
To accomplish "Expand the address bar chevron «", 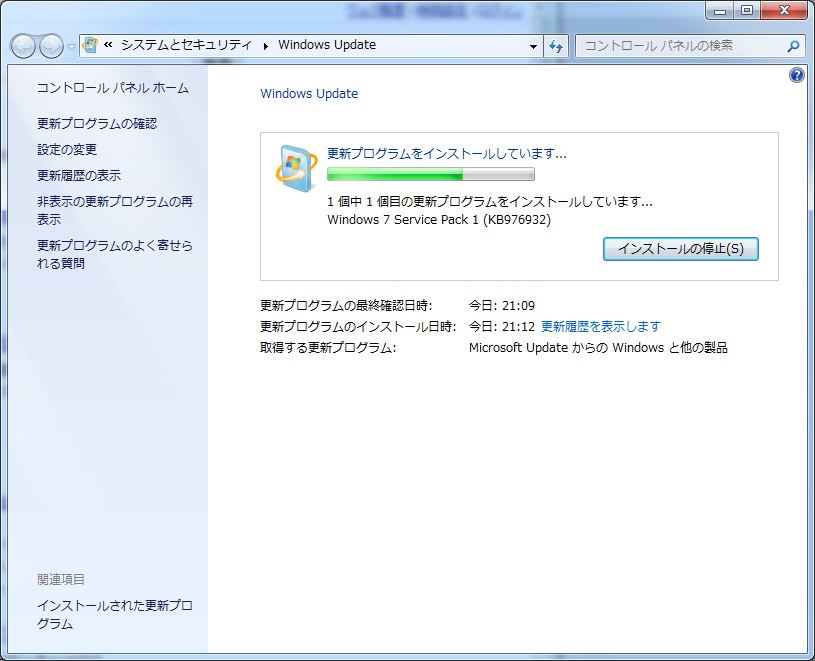I will (x=108, y=45).
